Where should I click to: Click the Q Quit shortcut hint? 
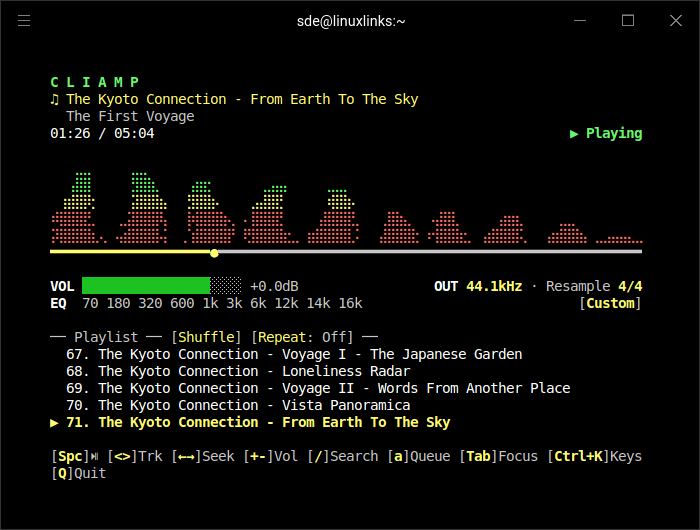pos(78,473)
